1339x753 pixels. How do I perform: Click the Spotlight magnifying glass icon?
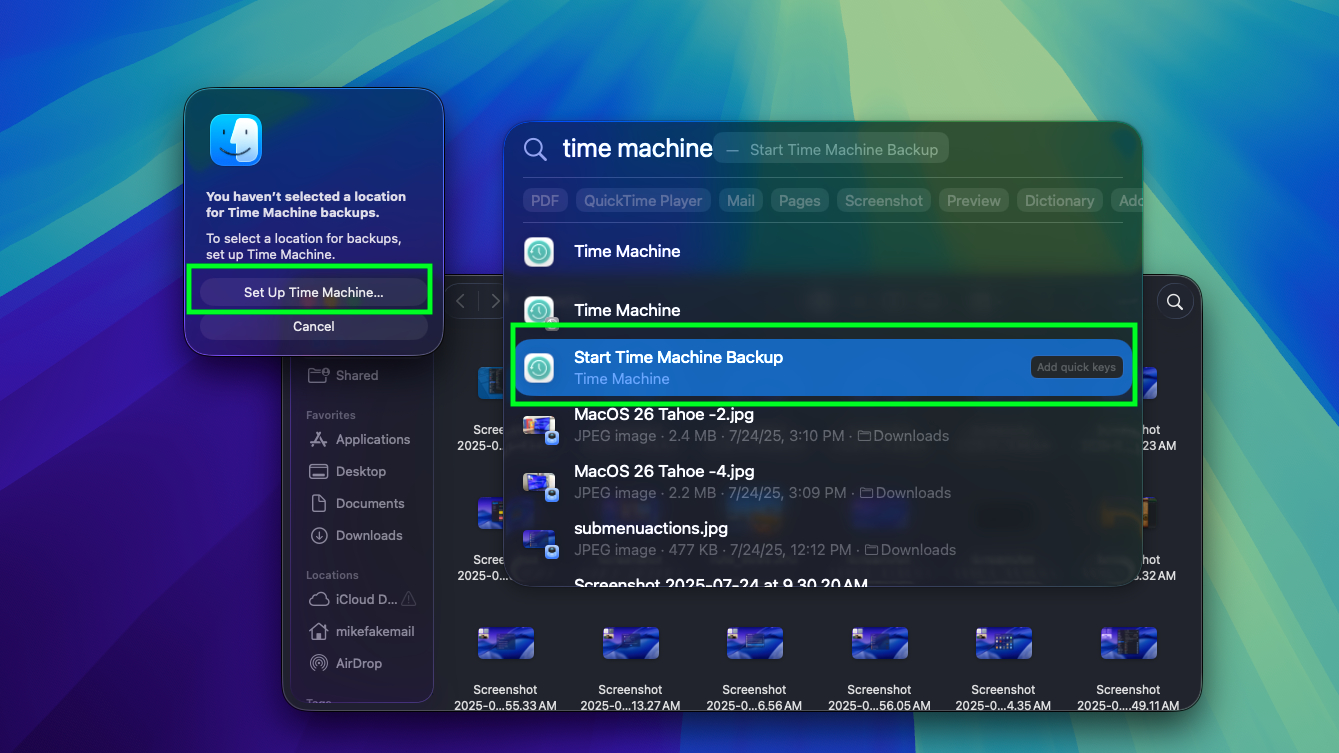click(x=536, y=149)
